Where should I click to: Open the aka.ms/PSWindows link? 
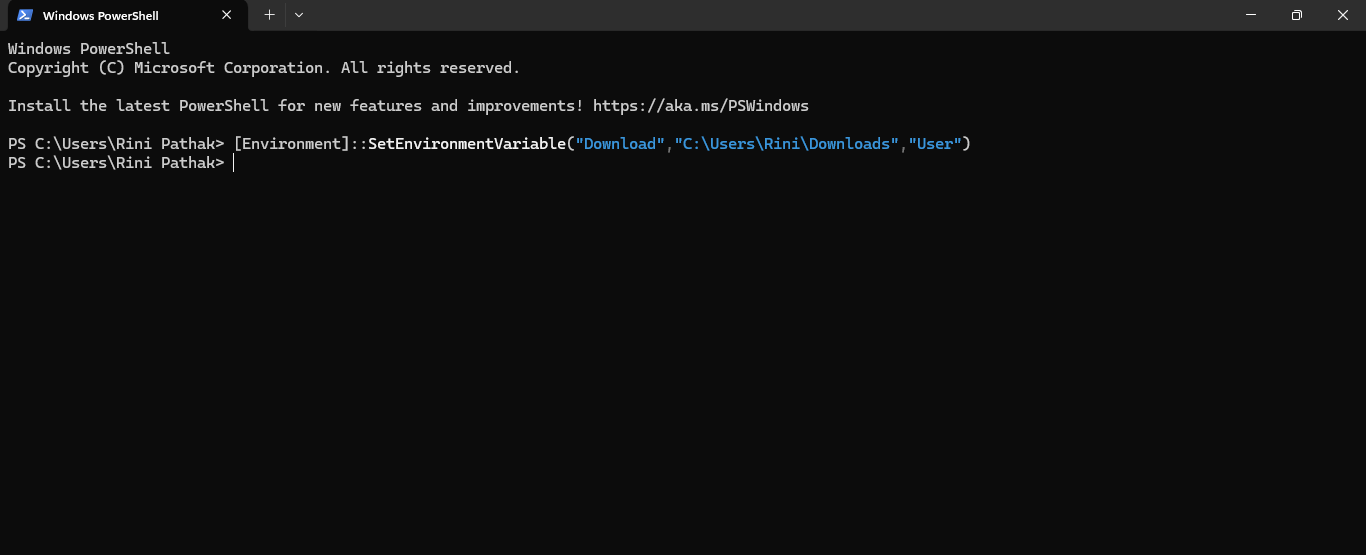(x=700, y=106)
